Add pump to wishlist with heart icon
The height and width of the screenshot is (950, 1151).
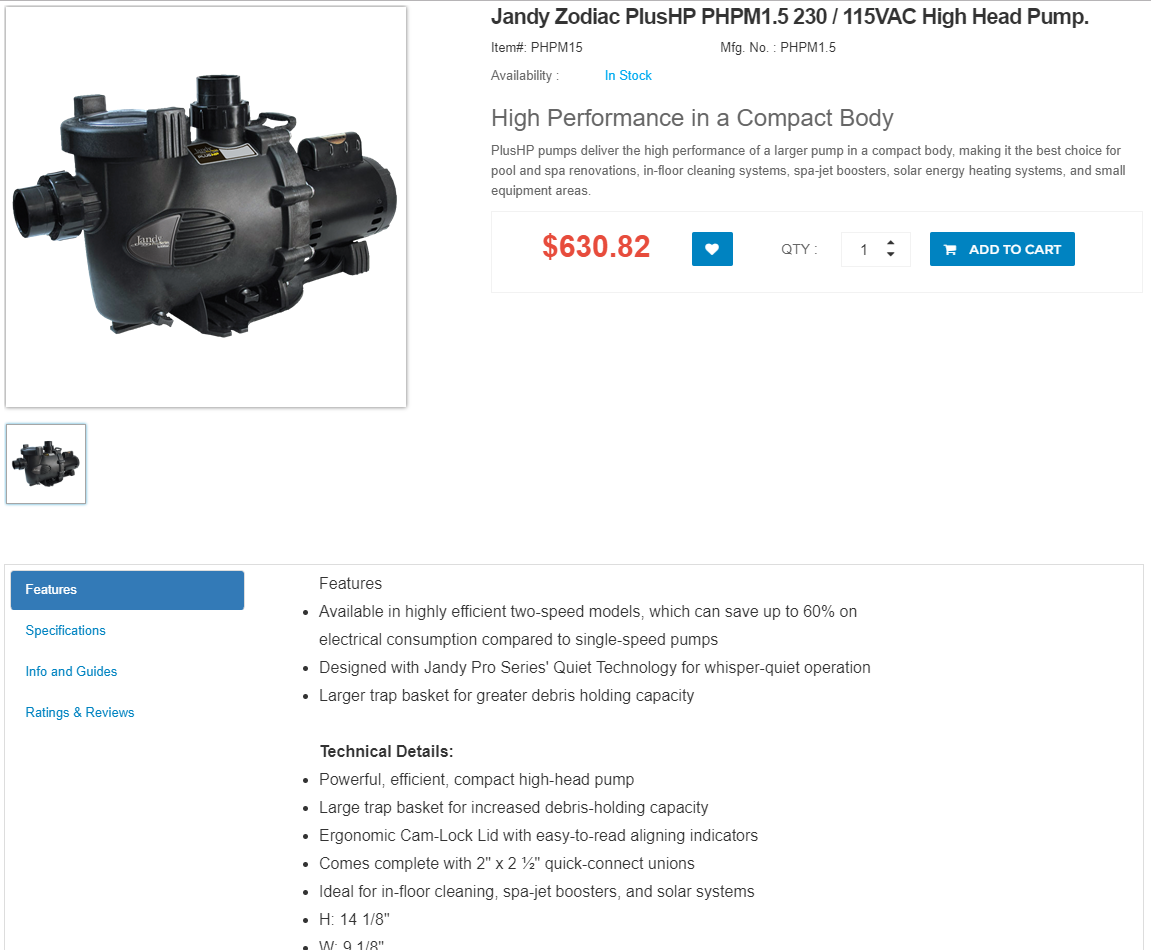(712, 249)
